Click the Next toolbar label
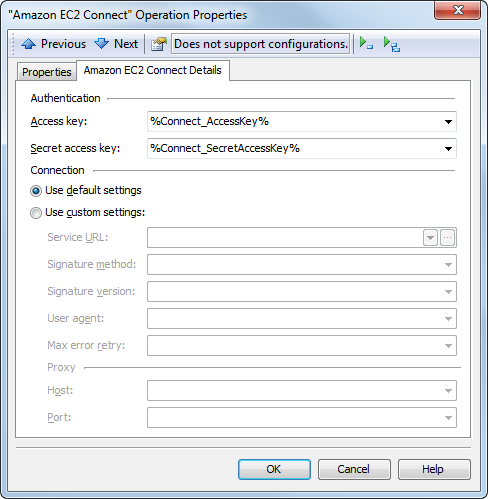The height and width of the screenshot is (499, 488). 126,44
